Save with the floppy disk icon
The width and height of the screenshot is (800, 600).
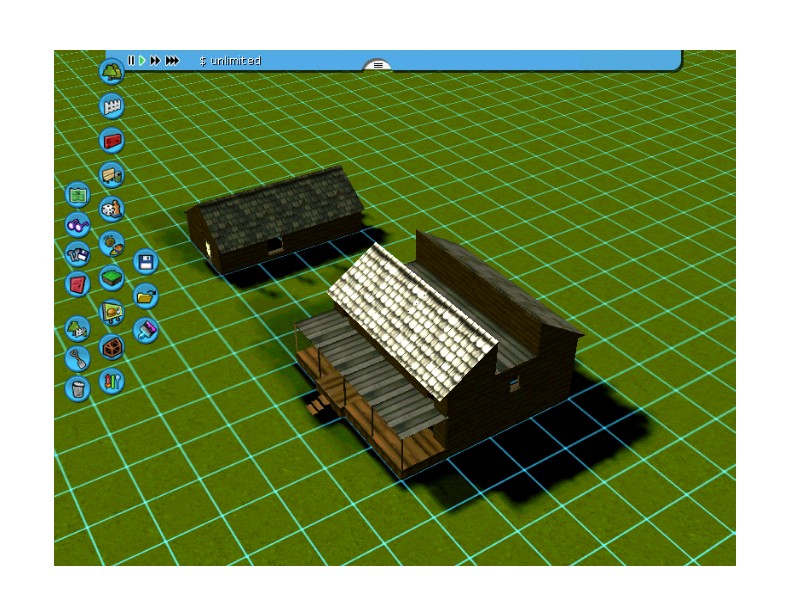pyautogui.click(x=146, y=262)
